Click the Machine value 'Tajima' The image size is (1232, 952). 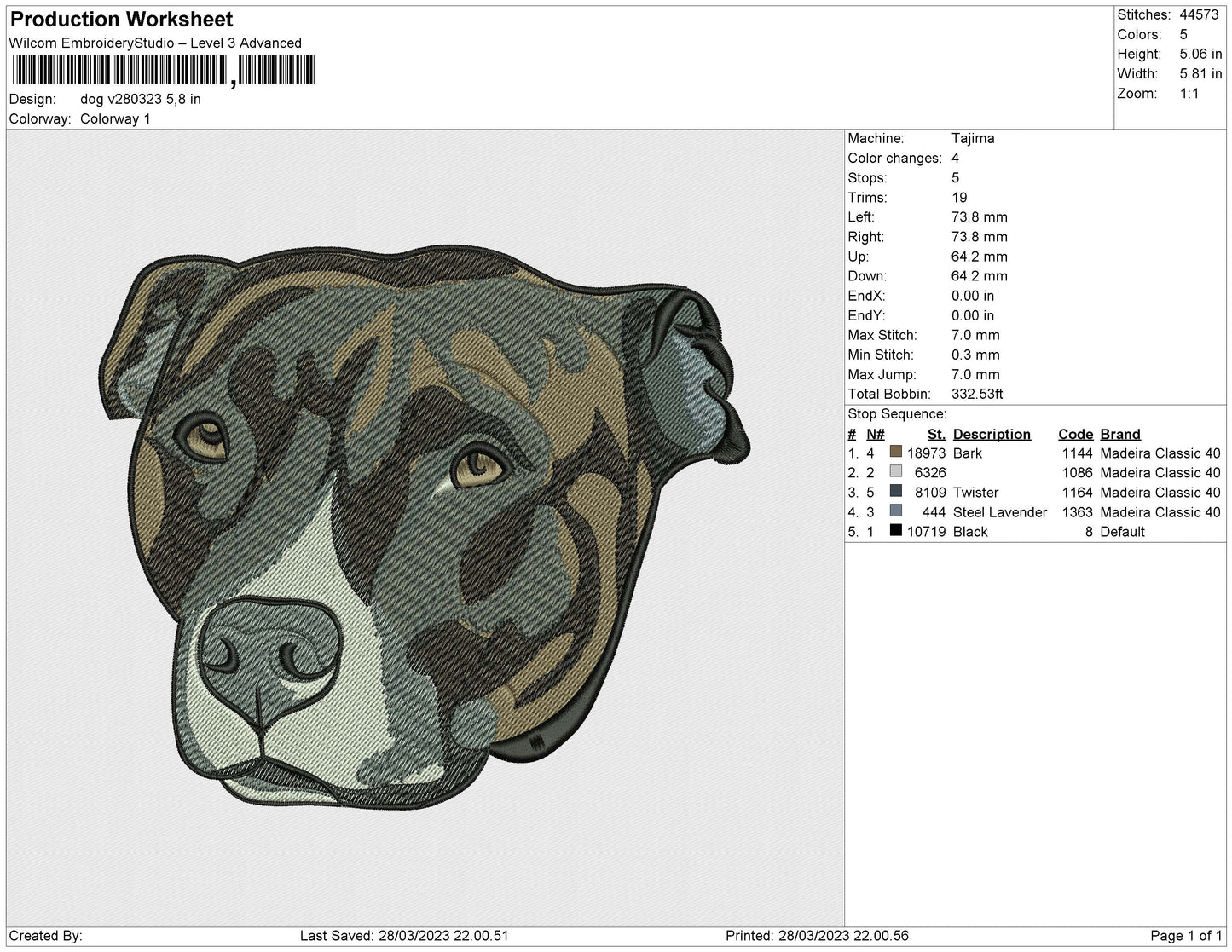(973, 138)
